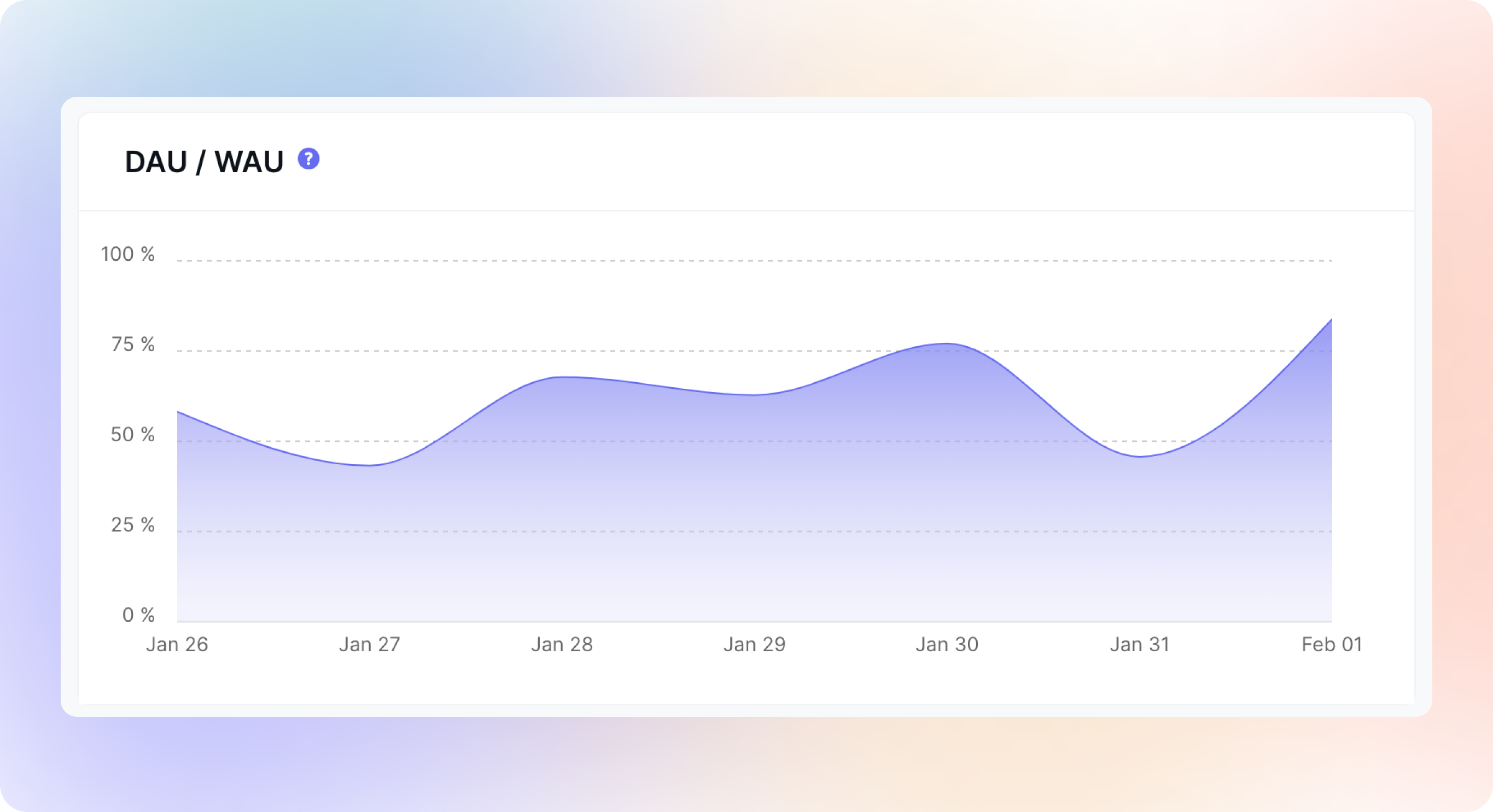Screen dimensions: 1493x812
Task: Click the line's endpoint above Feb 01
Action: point(1331,319)
